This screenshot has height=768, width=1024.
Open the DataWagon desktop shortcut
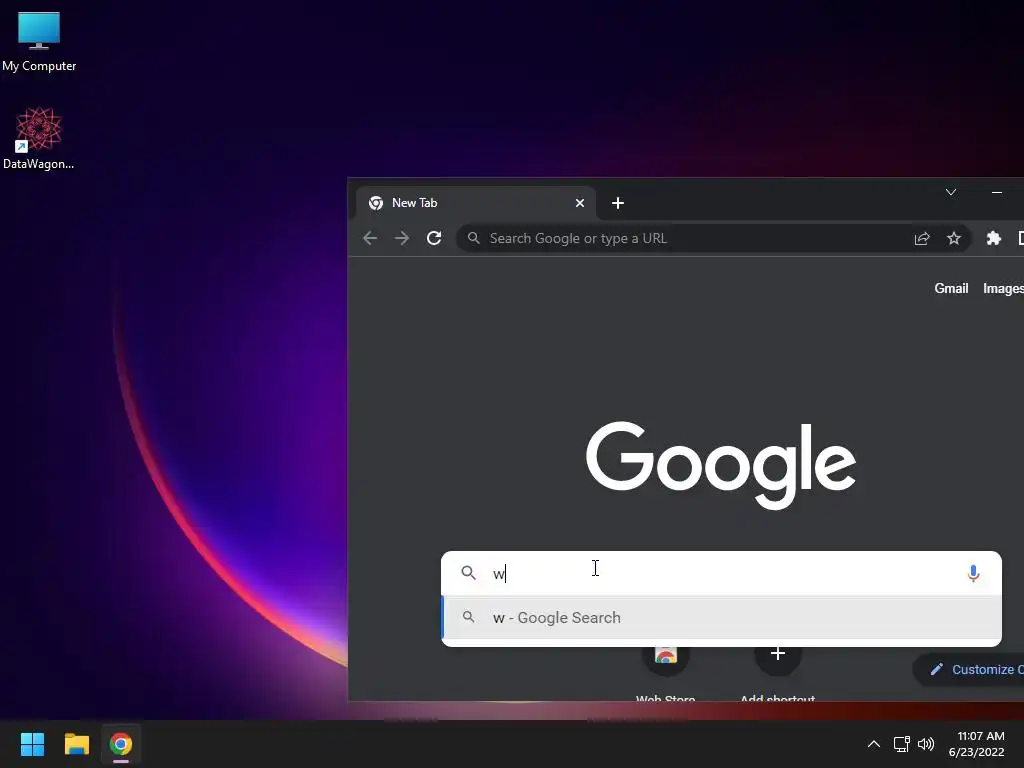[39, 138]
